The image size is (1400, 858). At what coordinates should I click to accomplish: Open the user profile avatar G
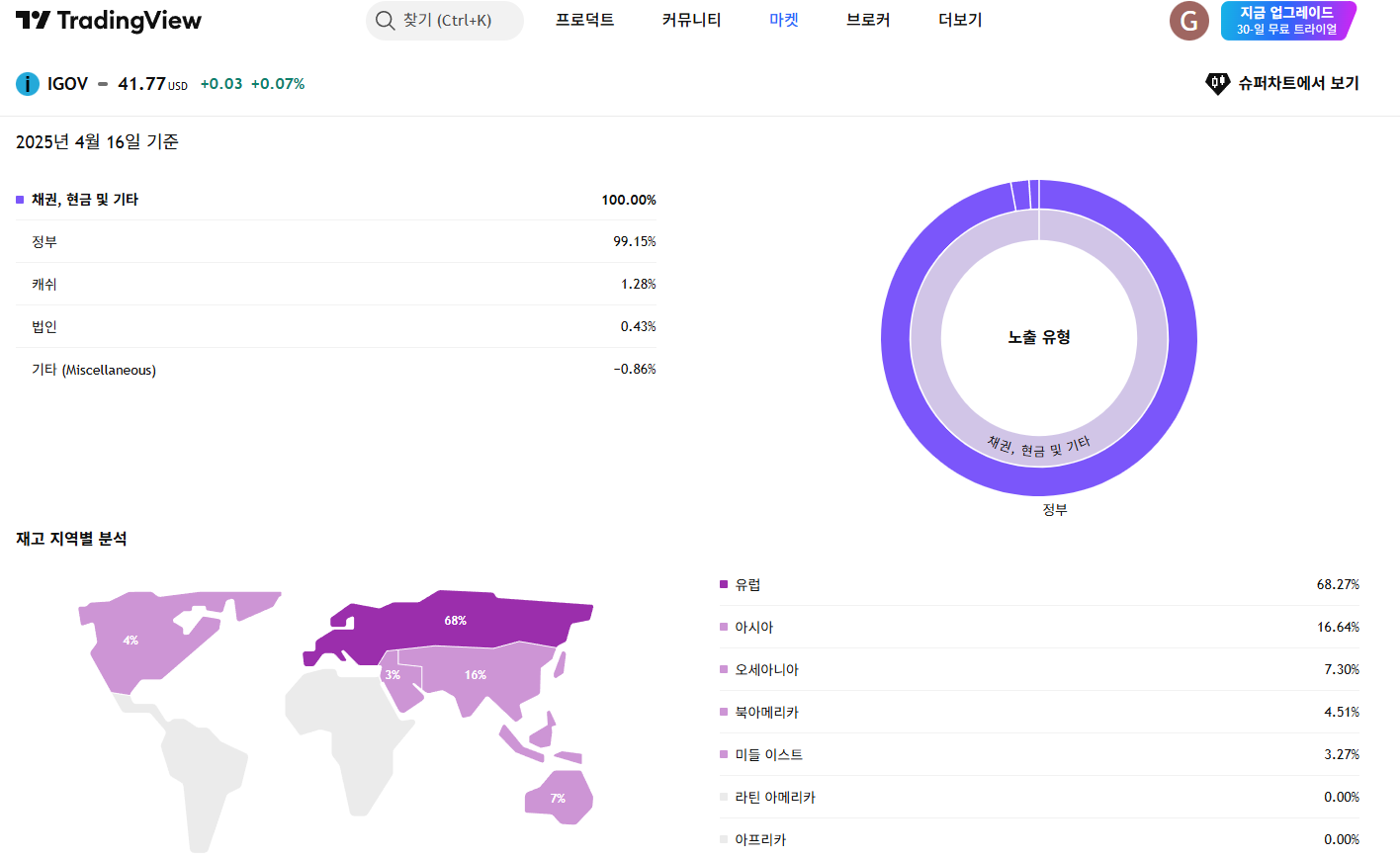tap(1188, 21)
